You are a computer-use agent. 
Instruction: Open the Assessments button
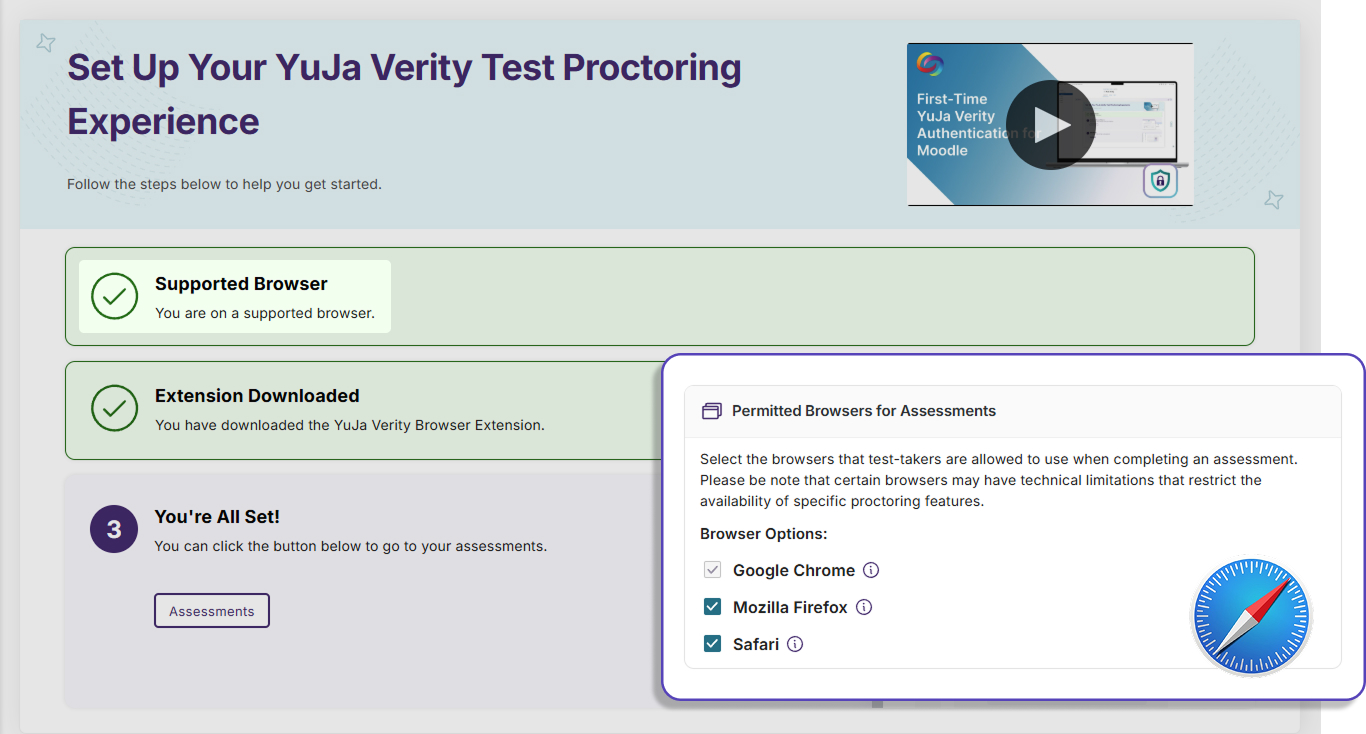click(212, 611)
